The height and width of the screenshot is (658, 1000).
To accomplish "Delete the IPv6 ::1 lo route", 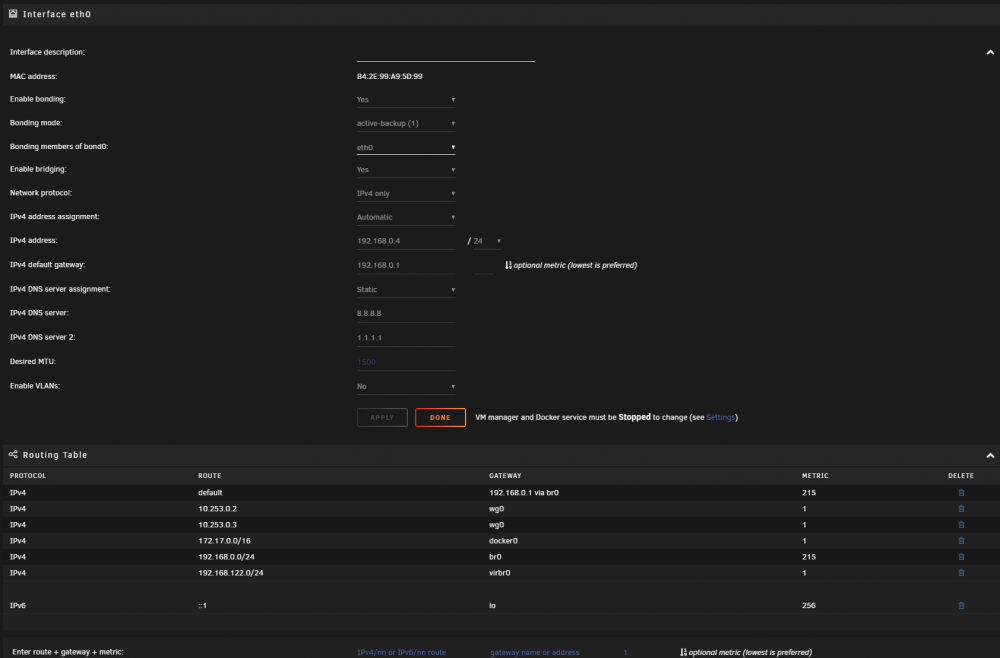I will coord(961,606).
